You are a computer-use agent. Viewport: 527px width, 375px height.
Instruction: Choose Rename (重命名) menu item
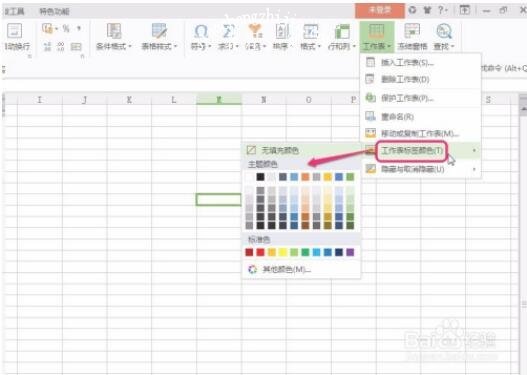420,117
